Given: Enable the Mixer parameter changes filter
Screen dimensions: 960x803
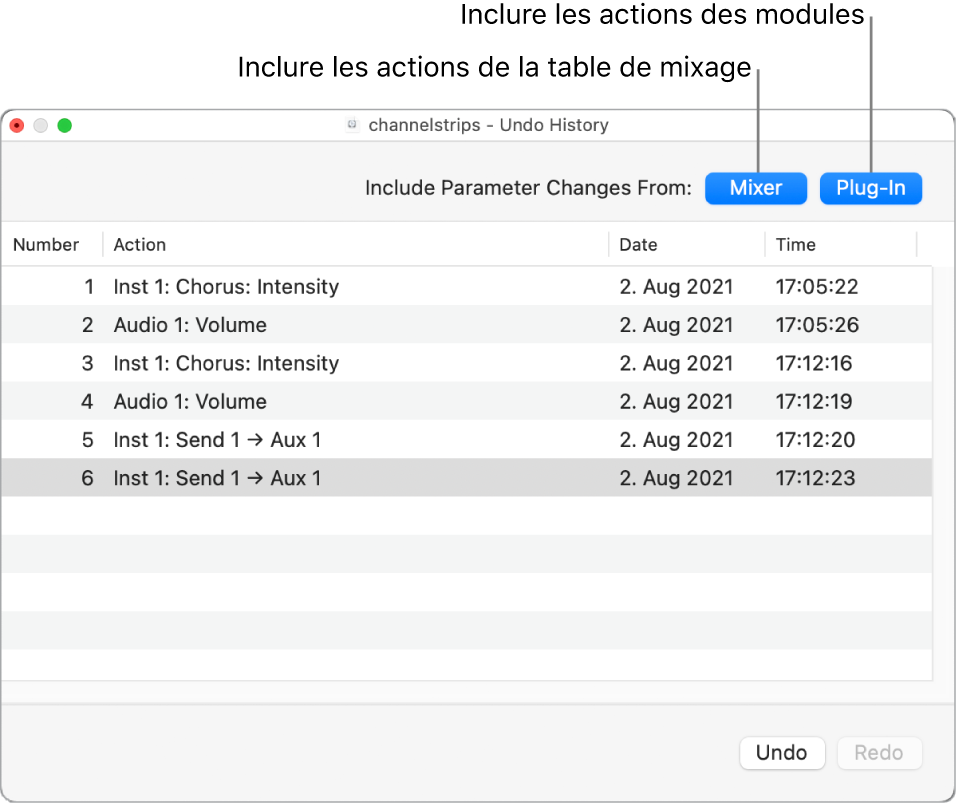Looking at the screenshot, I should click(756, 187).
